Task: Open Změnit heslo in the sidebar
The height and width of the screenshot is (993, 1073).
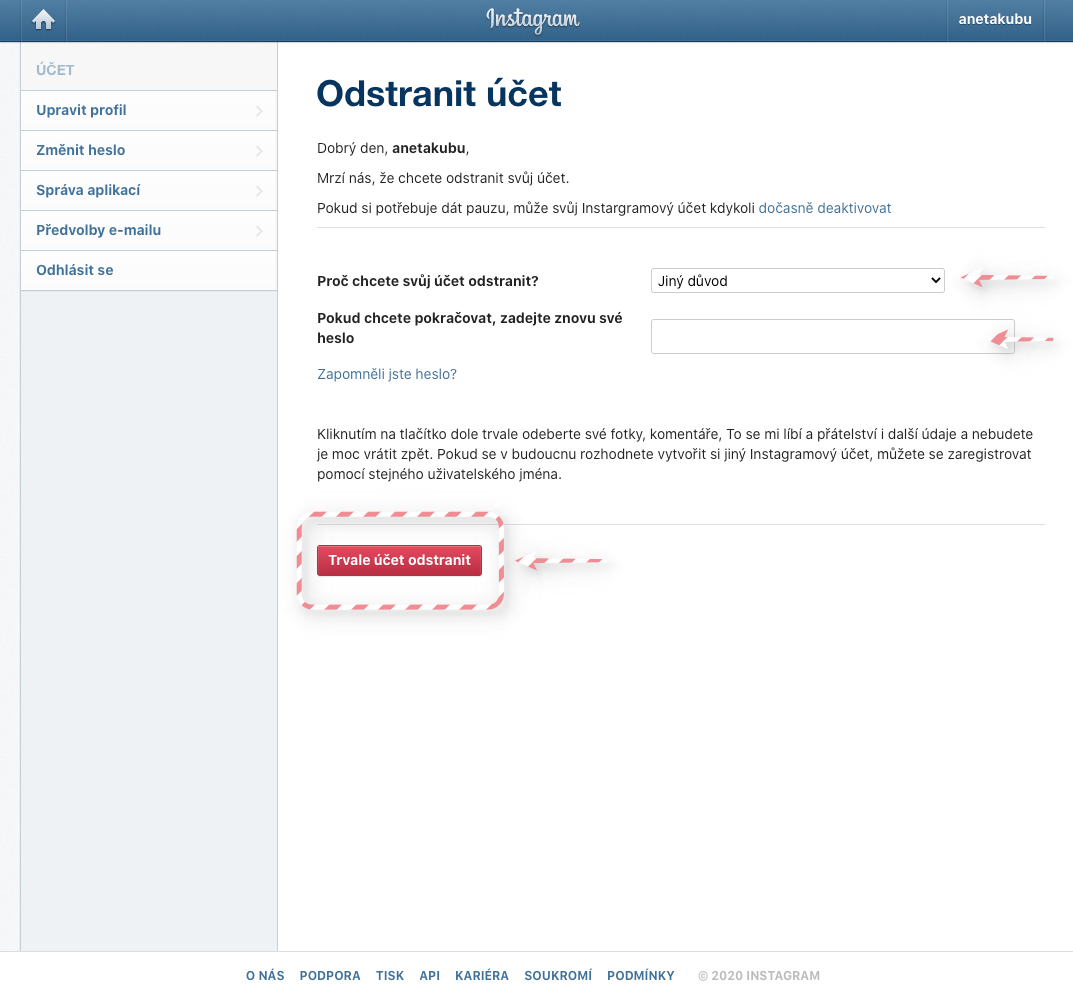Action: [148, 151]
